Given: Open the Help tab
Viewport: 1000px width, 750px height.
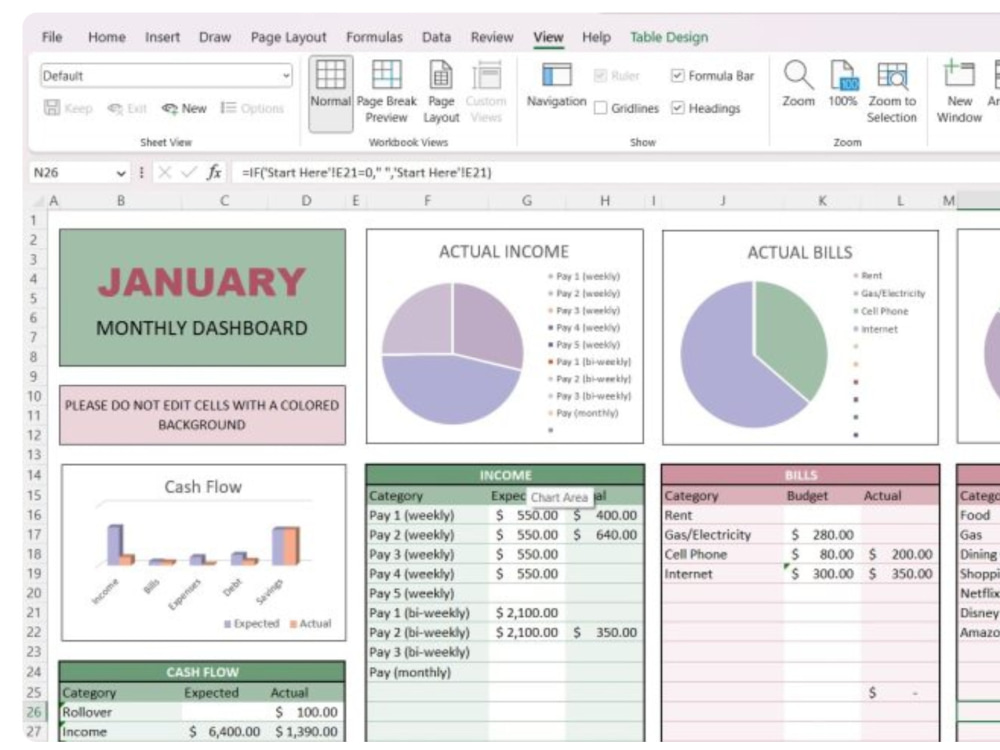Looking at the screenshot, I should (x=596, y=37).
